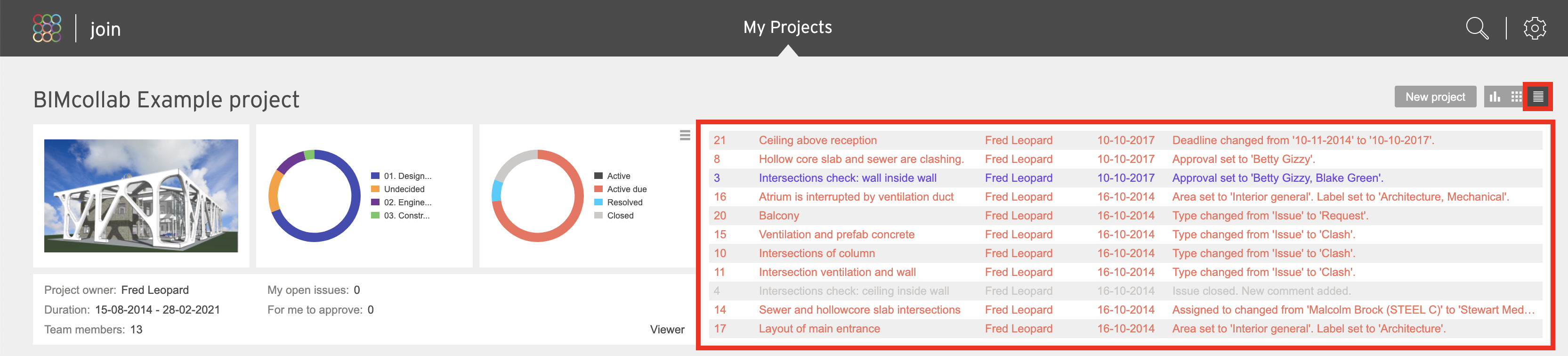The width and height of the screenshot is (1568, 356).
Task: Open the project building thumbnail
Action: [141, 195]
